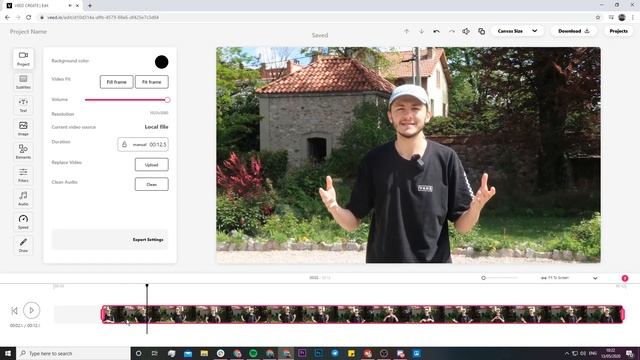Viewport: 640px width, 360px height.
Task: Click the manual duration field
Action: tap(143, 144)
